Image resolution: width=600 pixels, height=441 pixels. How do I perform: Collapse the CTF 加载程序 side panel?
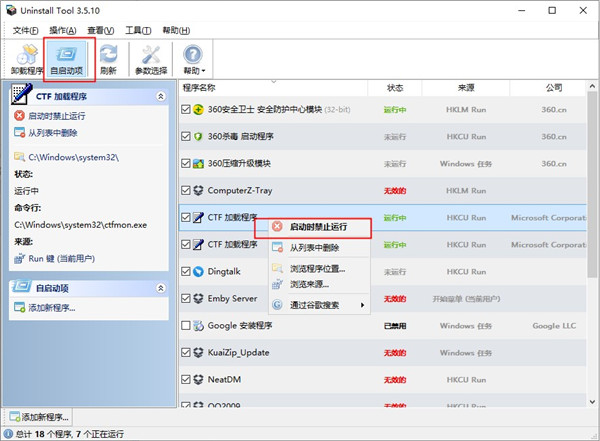click(160, 96)
